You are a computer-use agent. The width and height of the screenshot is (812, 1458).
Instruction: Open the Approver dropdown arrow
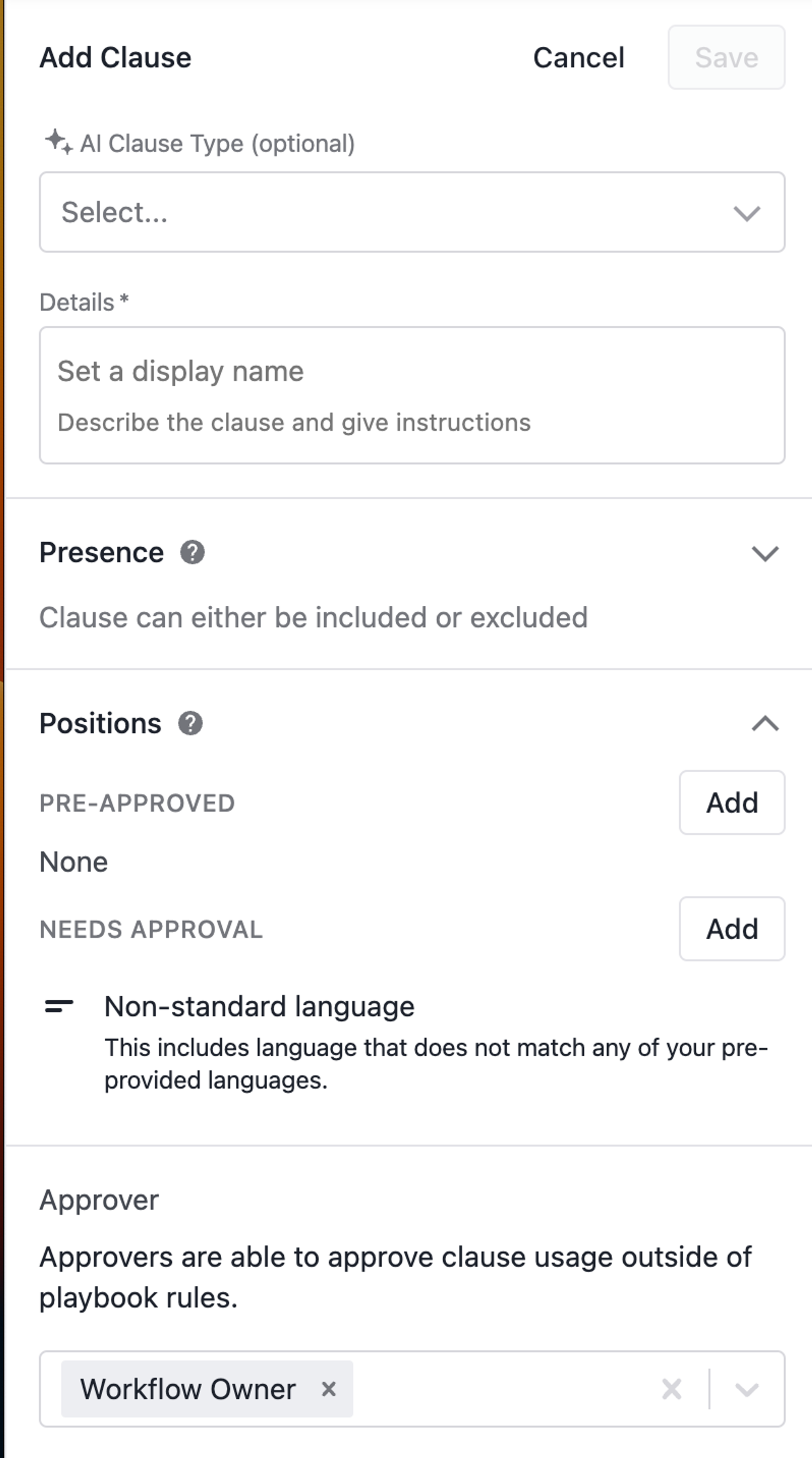[746, 1389]
